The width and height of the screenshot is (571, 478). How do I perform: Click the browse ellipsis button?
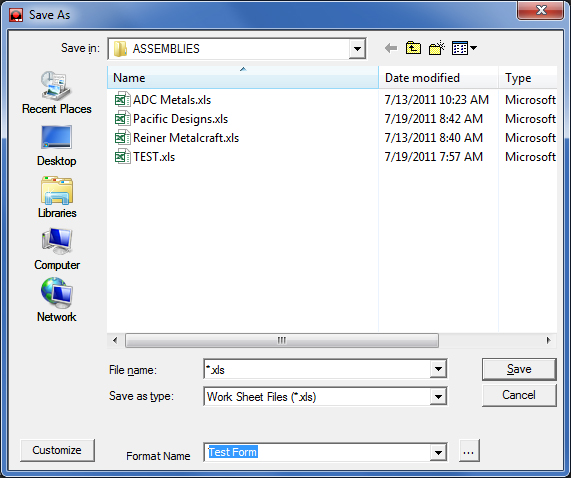click(x=469, y=451)
